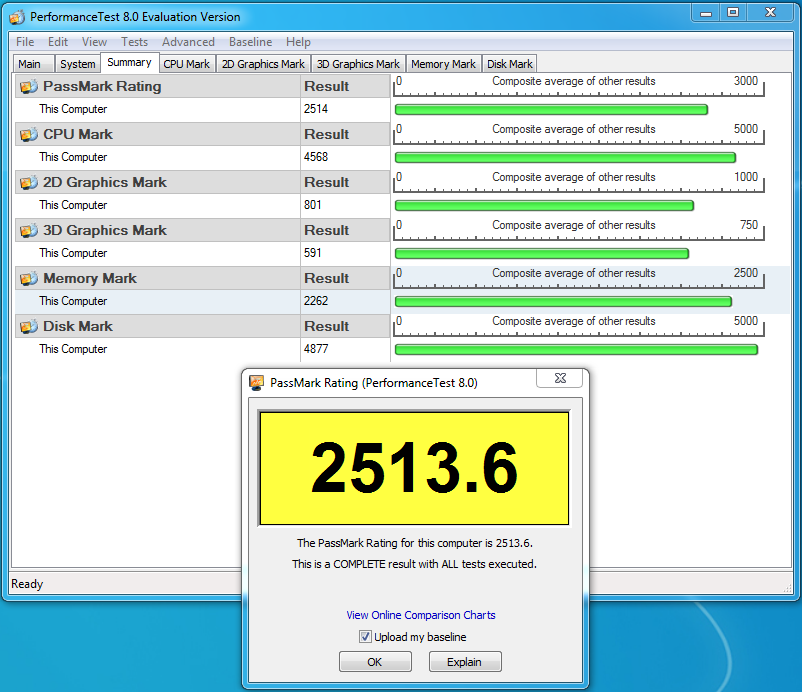Click the Explain button
Image resolution: width=802 pixels, height=692 pixels.
[x=465, y=662]
